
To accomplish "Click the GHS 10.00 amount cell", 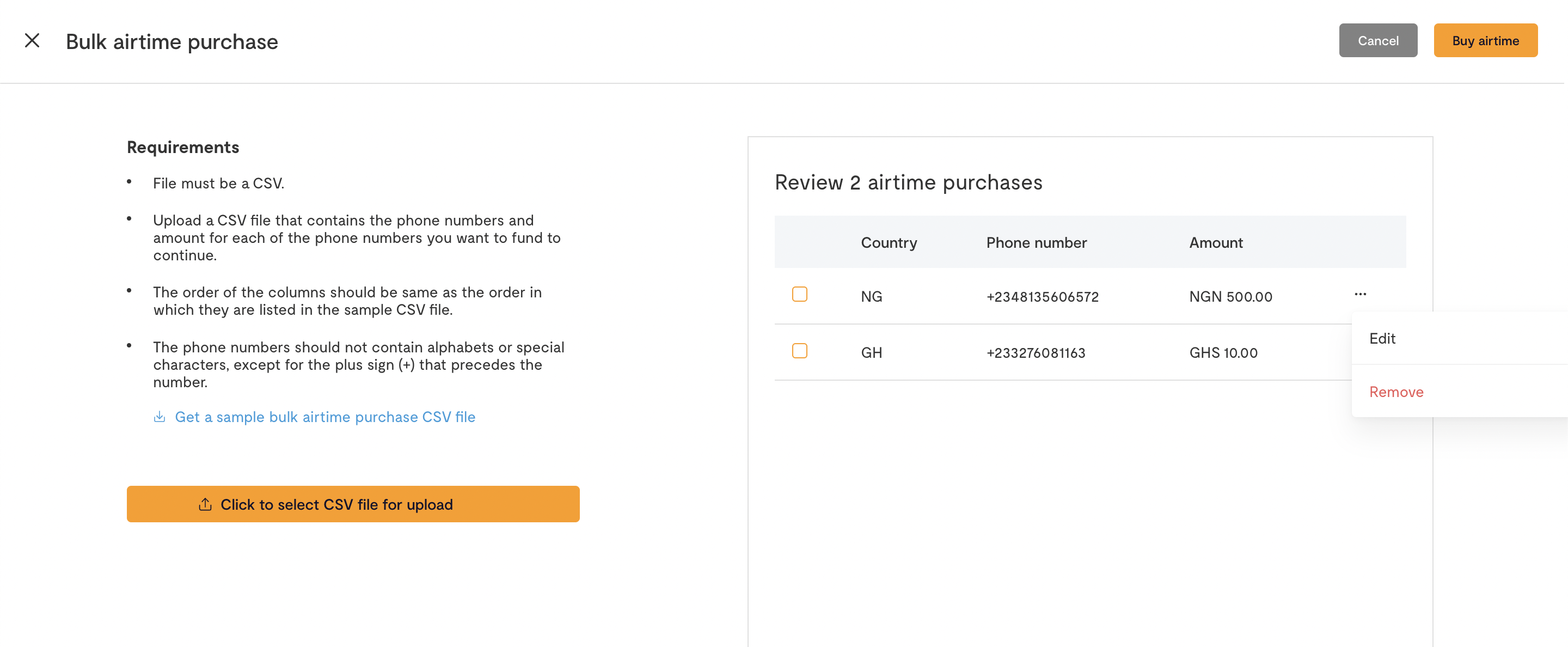I will coord(1223,353).
